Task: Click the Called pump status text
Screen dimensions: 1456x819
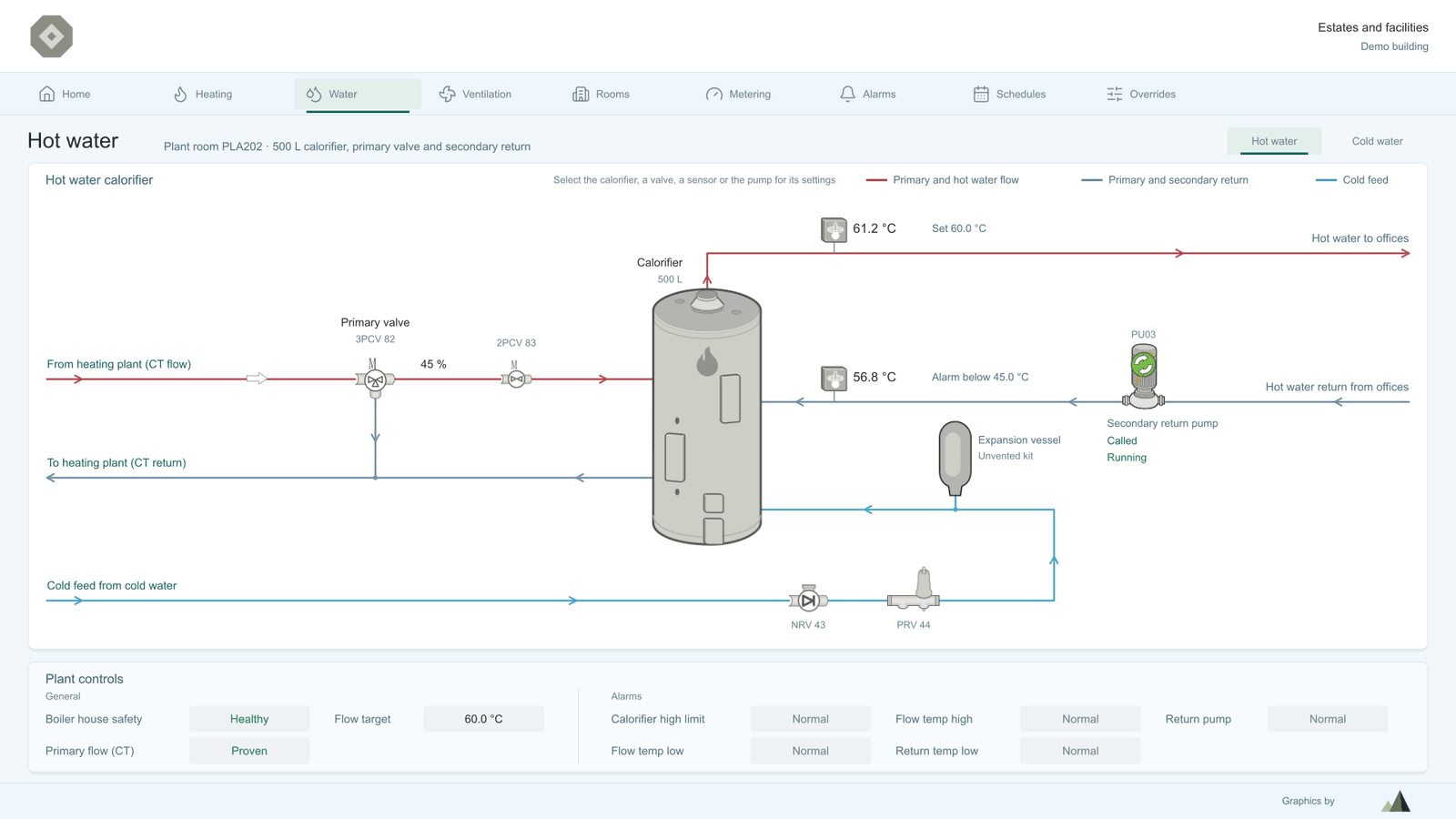Action: pyautogui.click(x=1122, y=440)
